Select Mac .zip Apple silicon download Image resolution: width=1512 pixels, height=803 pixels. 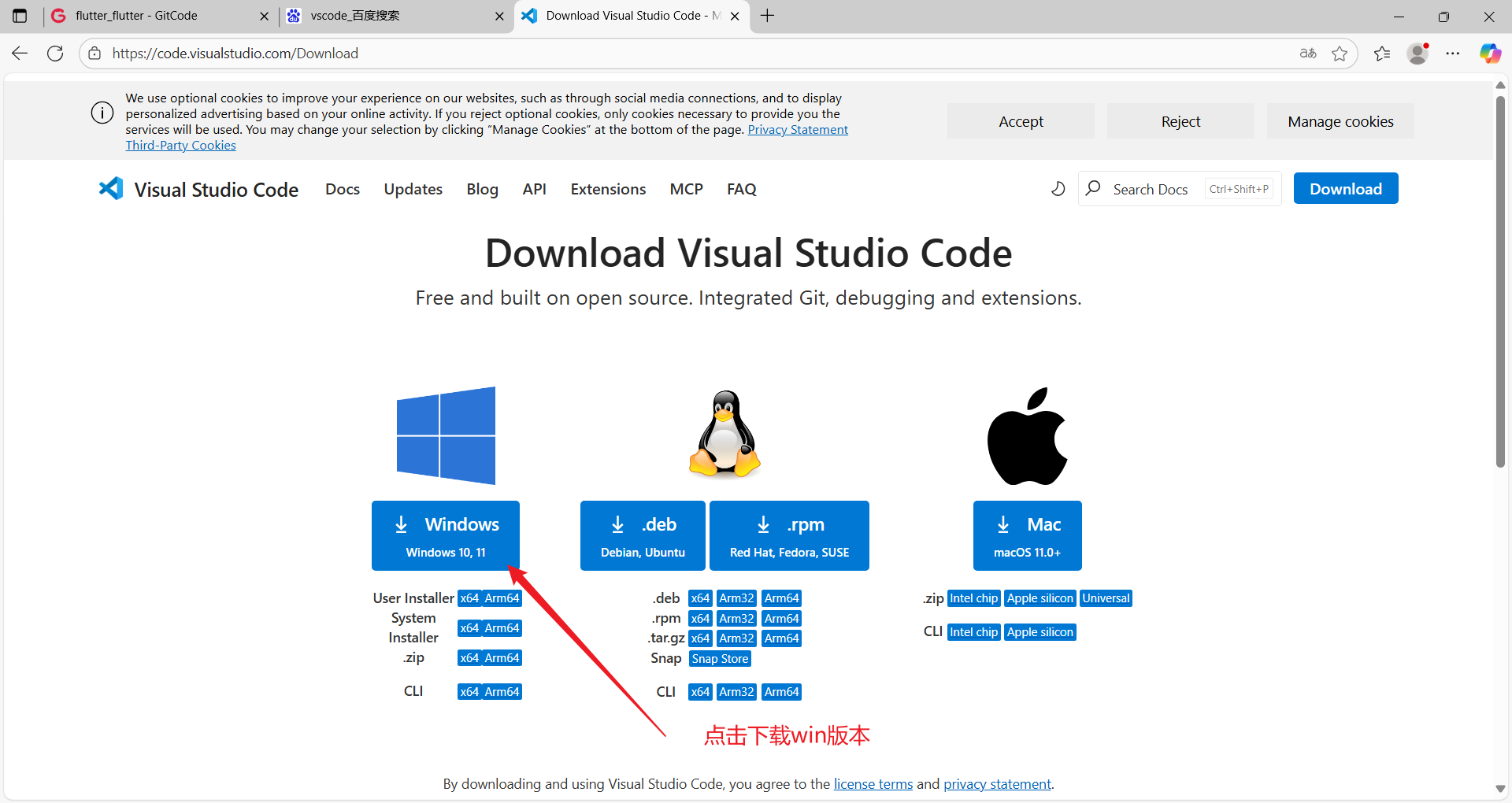click(x=1040, y=598)
